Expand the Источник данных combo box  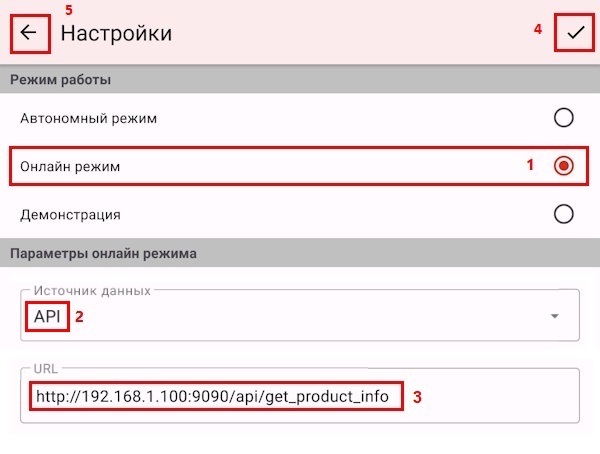click(300, 315)
